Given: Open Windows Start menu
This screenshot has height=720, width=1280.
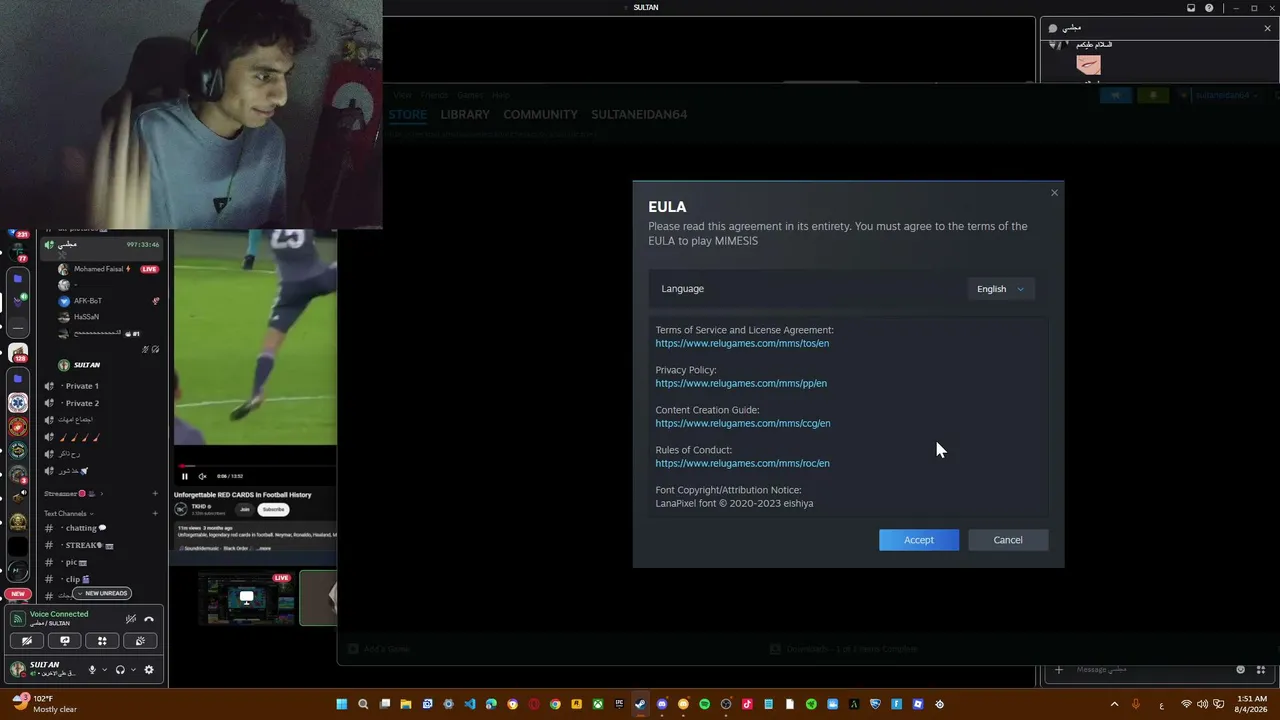Looking at the screenshot, I should coord(342,704).
